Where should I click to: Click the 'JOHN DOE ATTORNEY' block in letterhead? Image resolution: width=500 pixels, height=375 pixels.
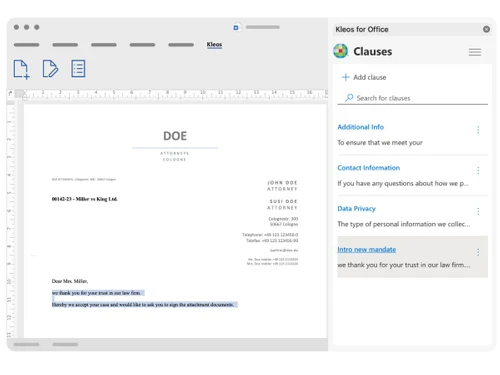pyautogui.click(x=282, y=186)
